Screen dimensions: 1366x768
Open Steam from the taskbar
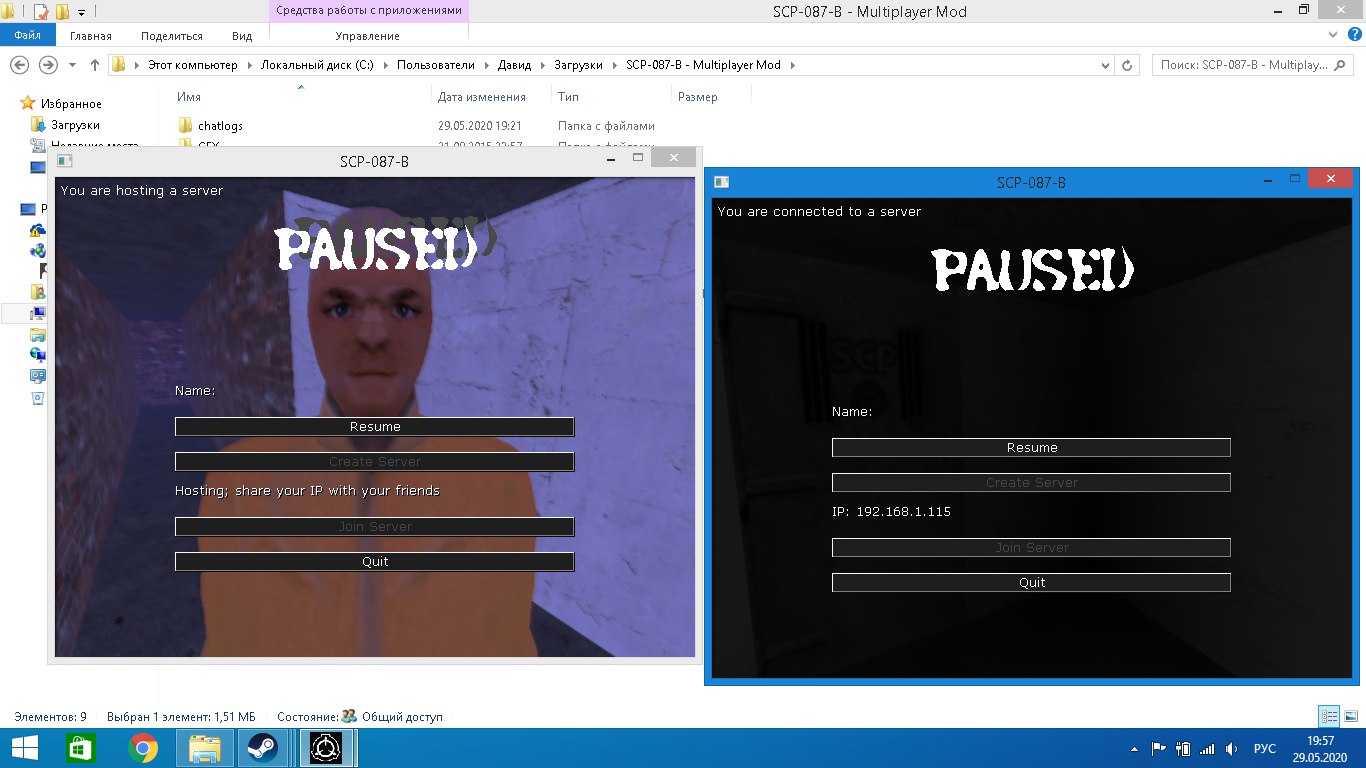263,748
